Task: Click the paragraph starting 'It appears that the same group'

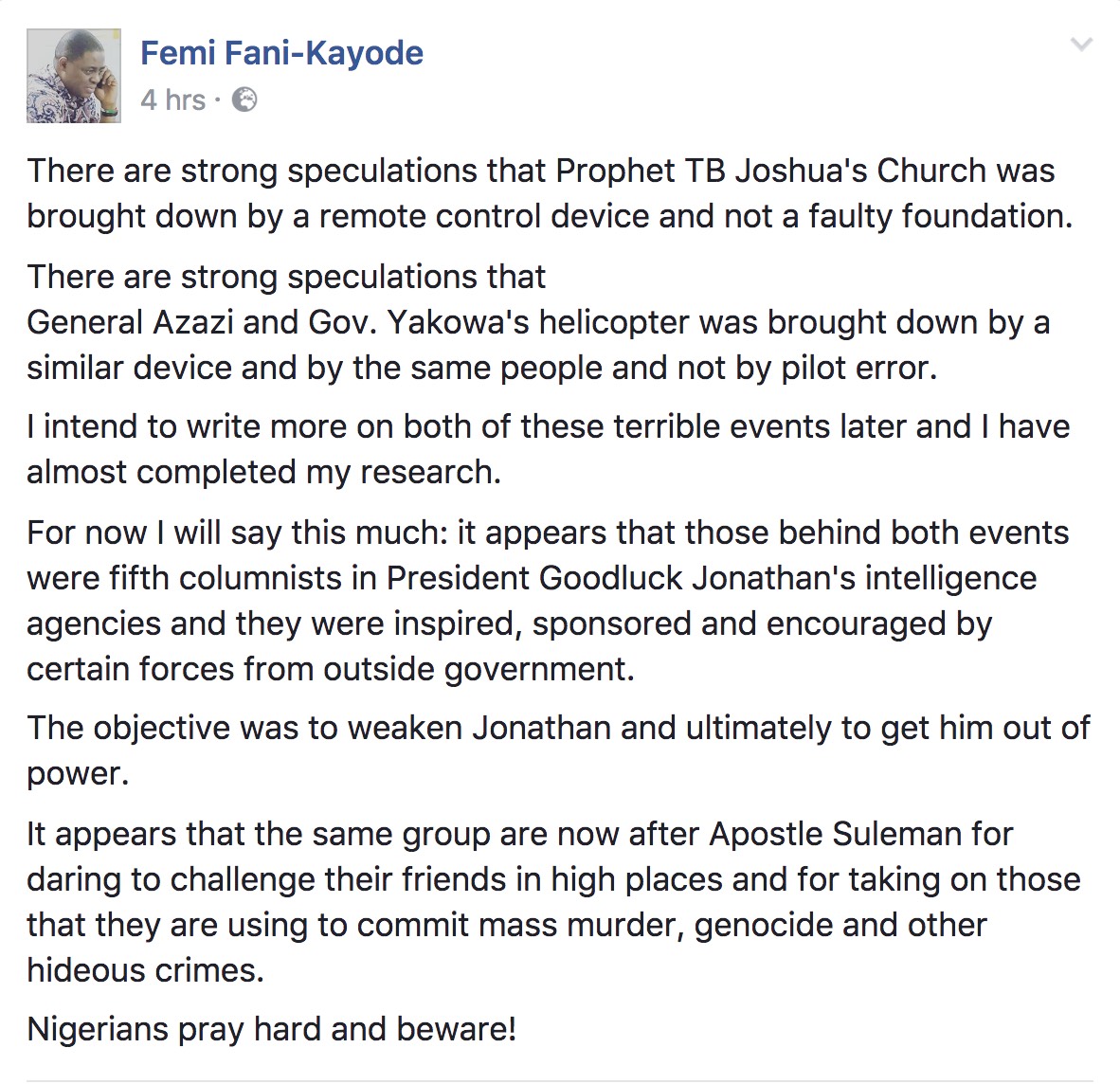Action: pos(553,902)
